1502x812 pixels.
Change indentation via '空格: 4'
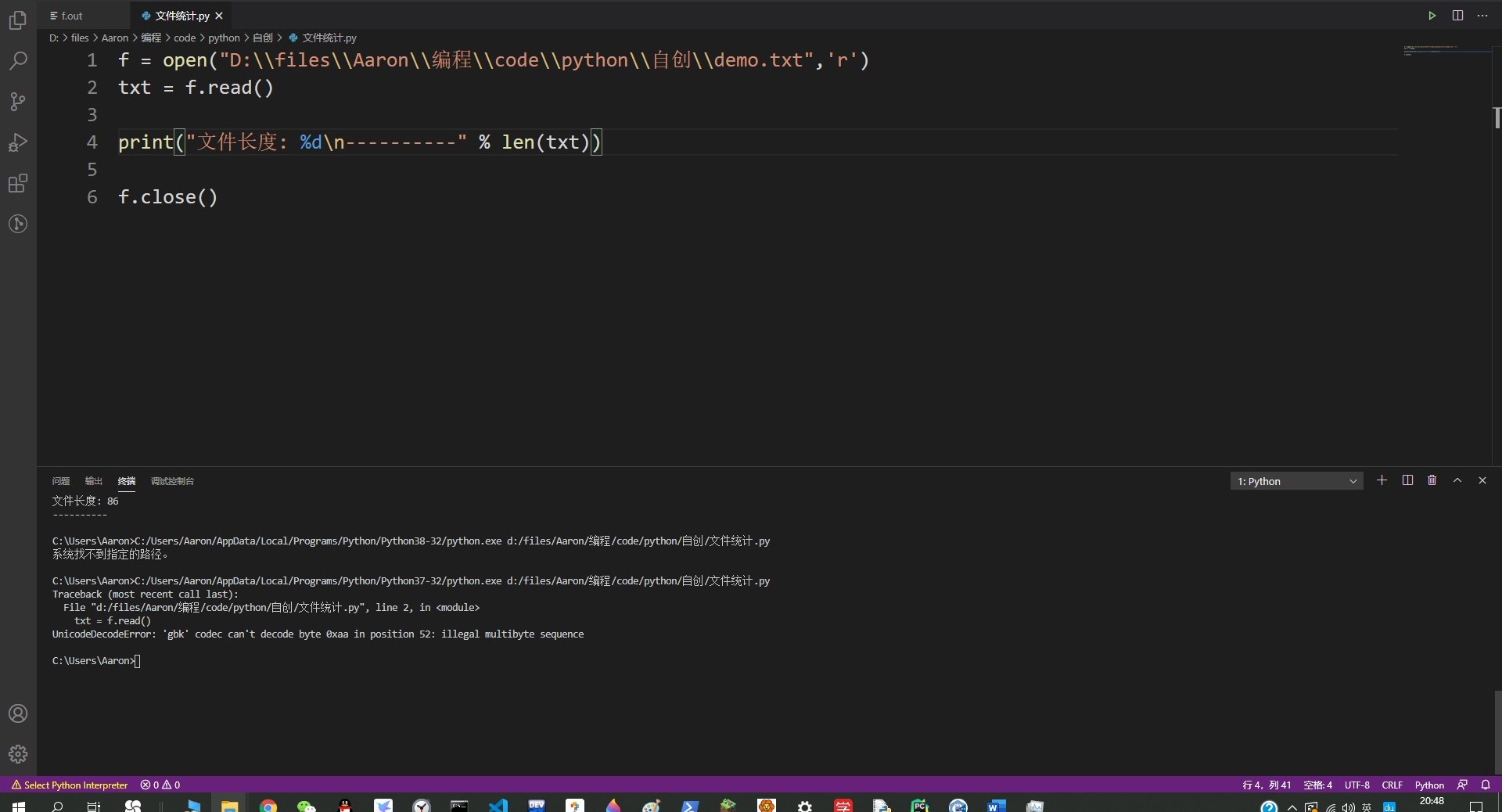coord(1317,785)
